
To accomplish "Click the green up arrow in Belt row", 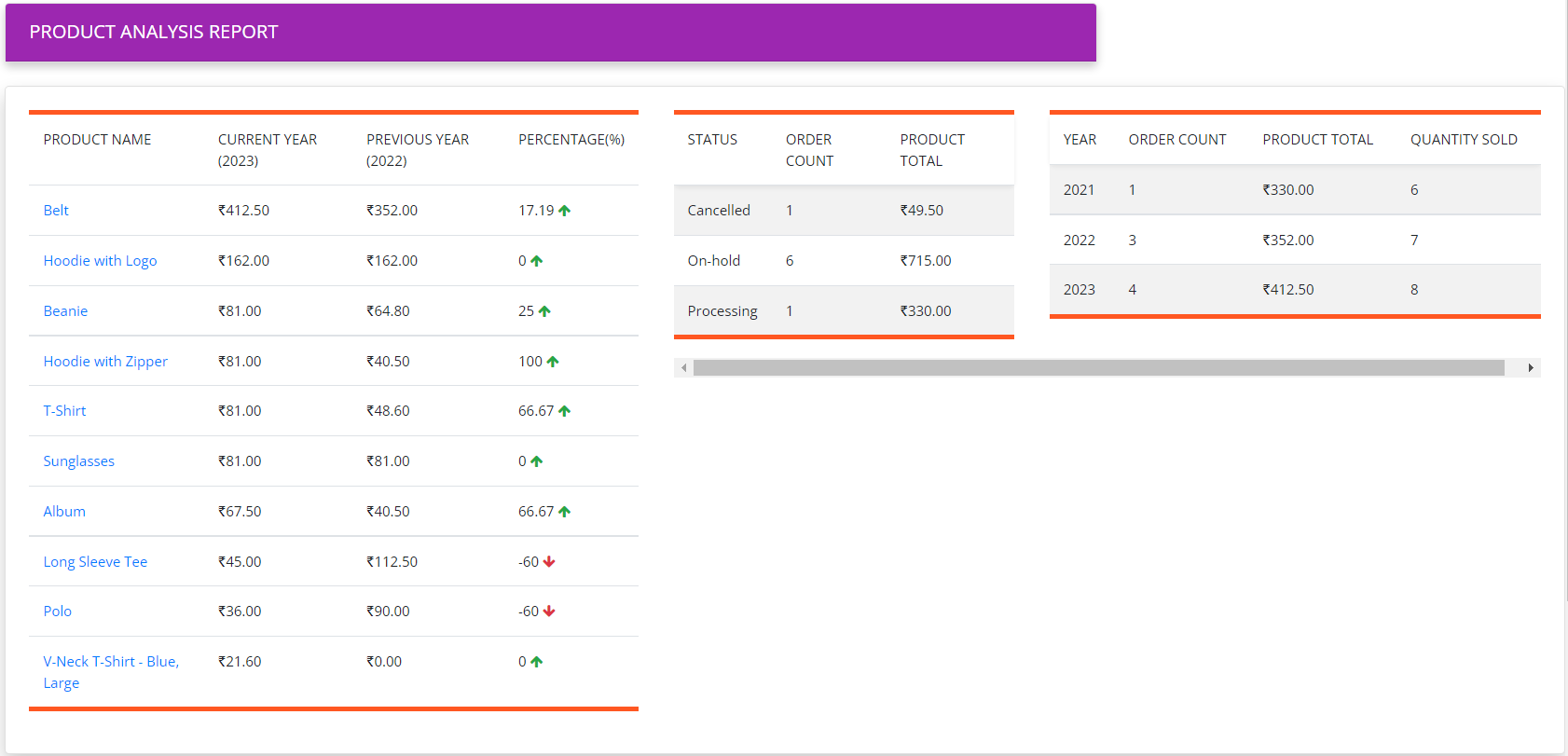I will click(564, 211).
